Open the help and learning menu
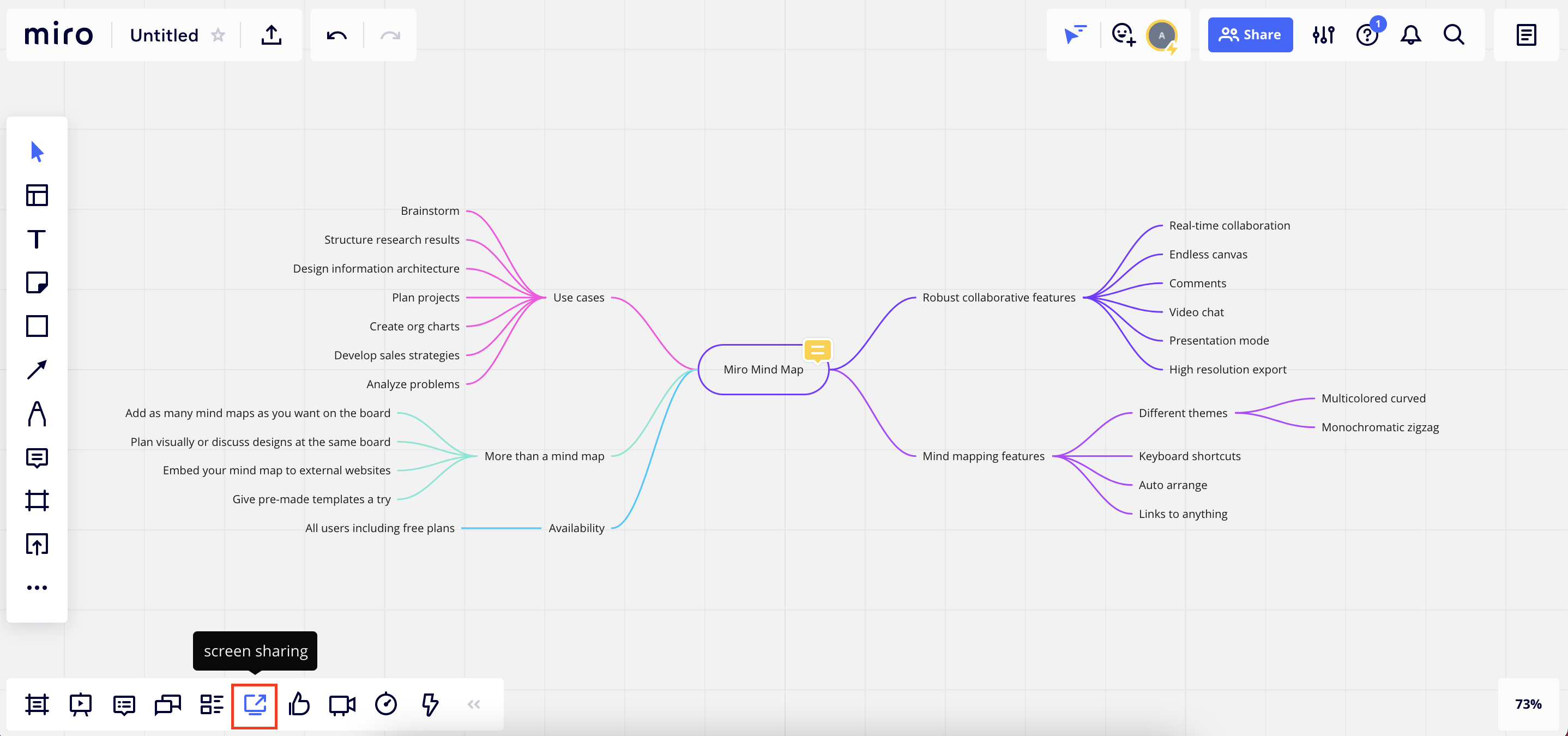The image size is (1568, 736). click(1367, 35)
